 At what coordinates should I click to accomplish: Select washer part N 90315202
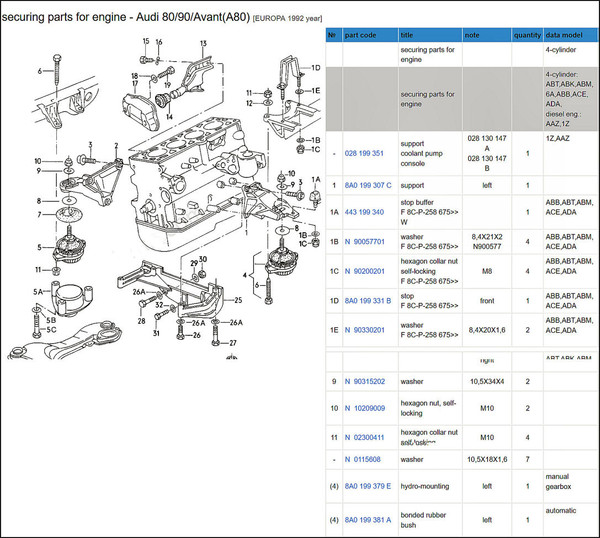coord(368,382)
